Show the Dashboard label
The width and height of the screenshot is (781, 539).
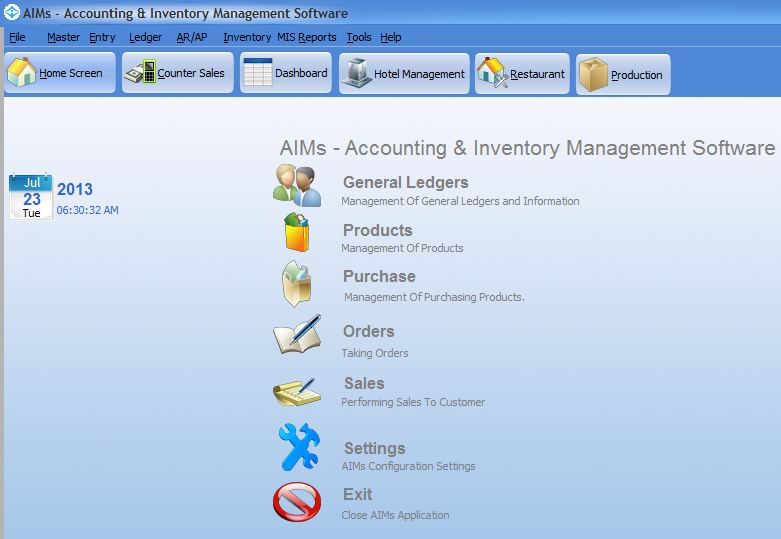click(x=301, y=73)
